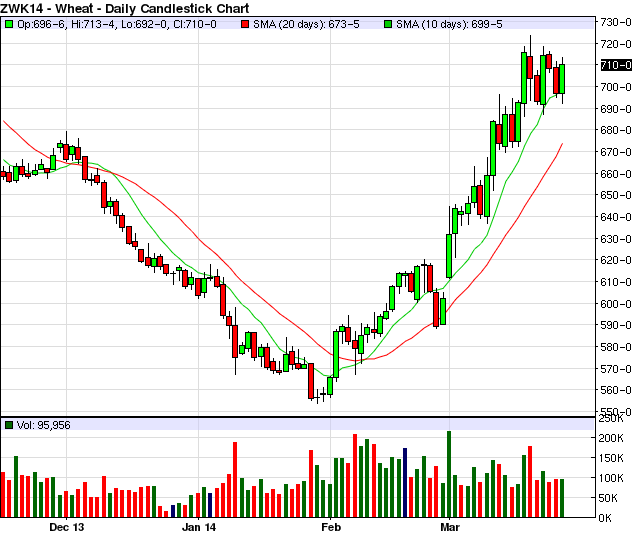
Task: Click the 150K volume axis label
Action: [611, 458]
